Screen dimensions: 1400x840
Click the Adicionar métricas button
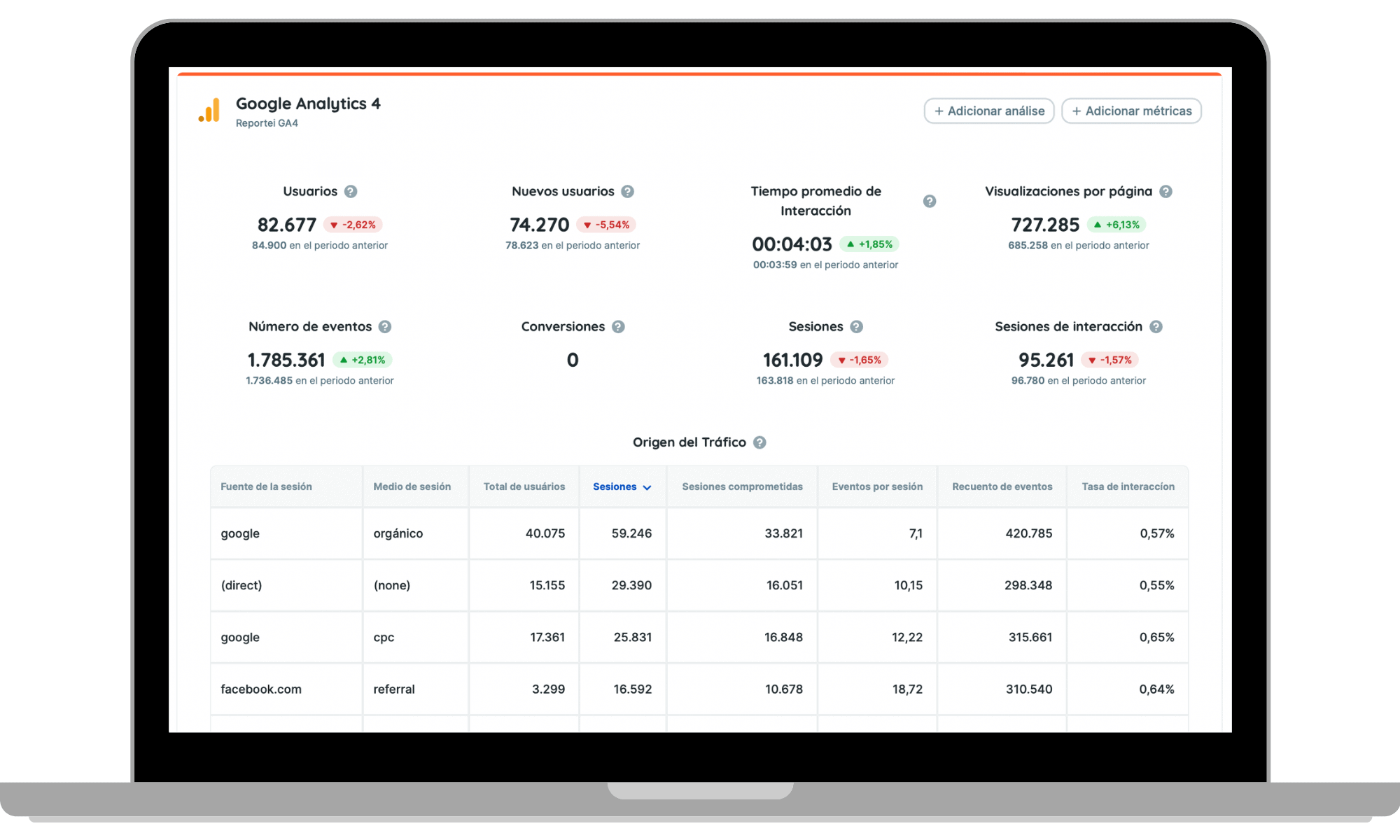(1132, 111)
